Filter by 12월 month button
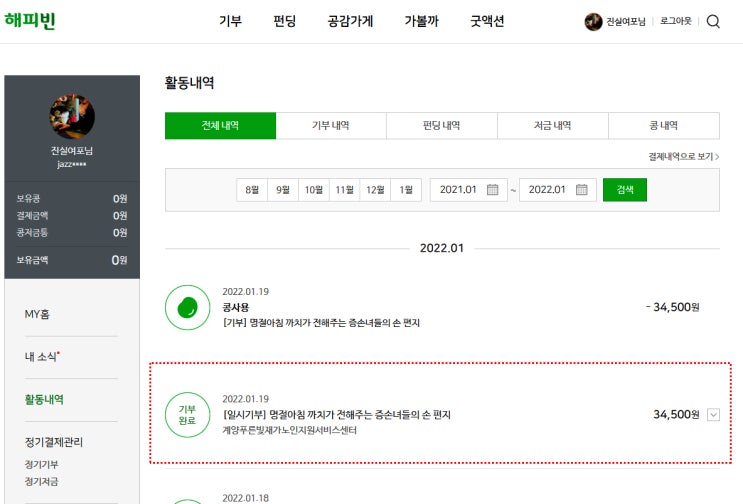 pos(375,189)
